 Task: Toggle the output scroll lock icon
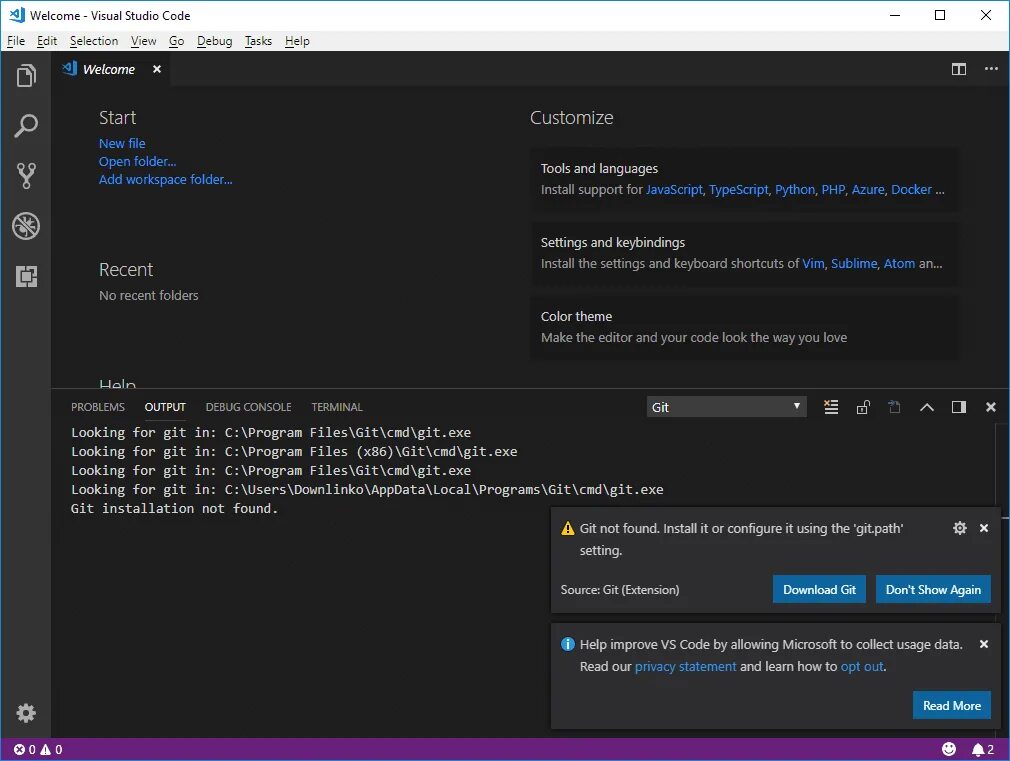(x=862, y=407)
